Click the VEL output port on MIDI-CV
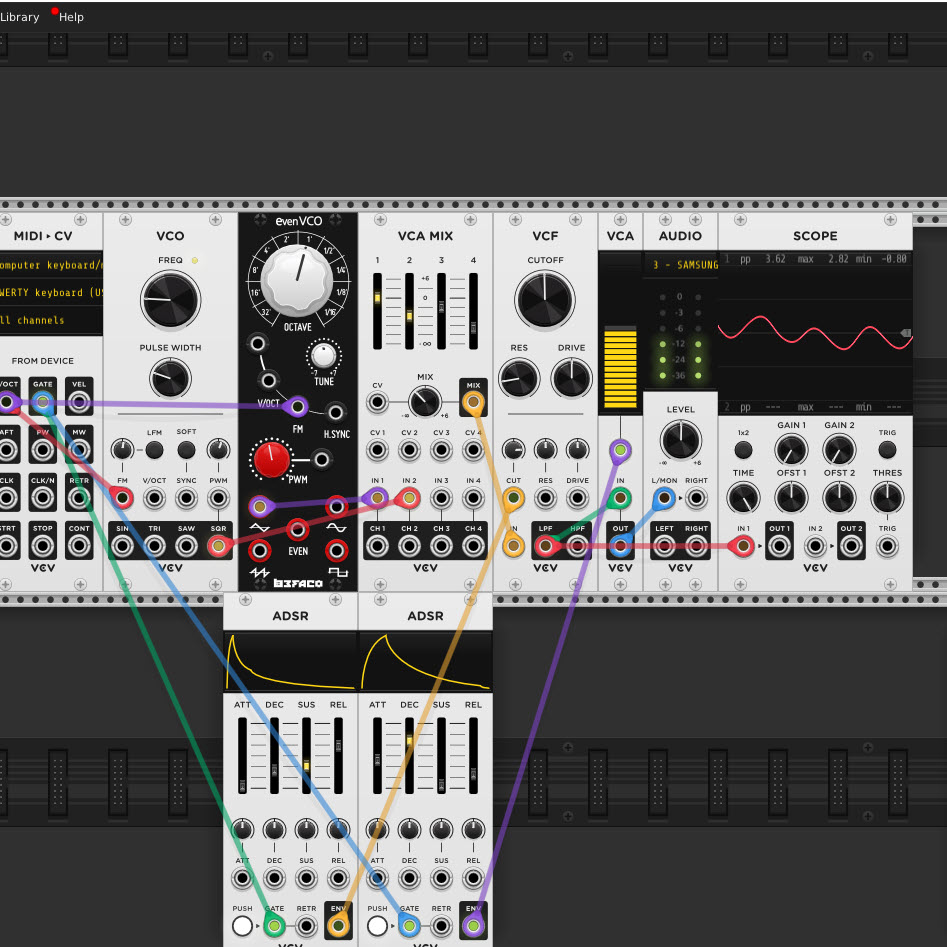 (78, 402)
